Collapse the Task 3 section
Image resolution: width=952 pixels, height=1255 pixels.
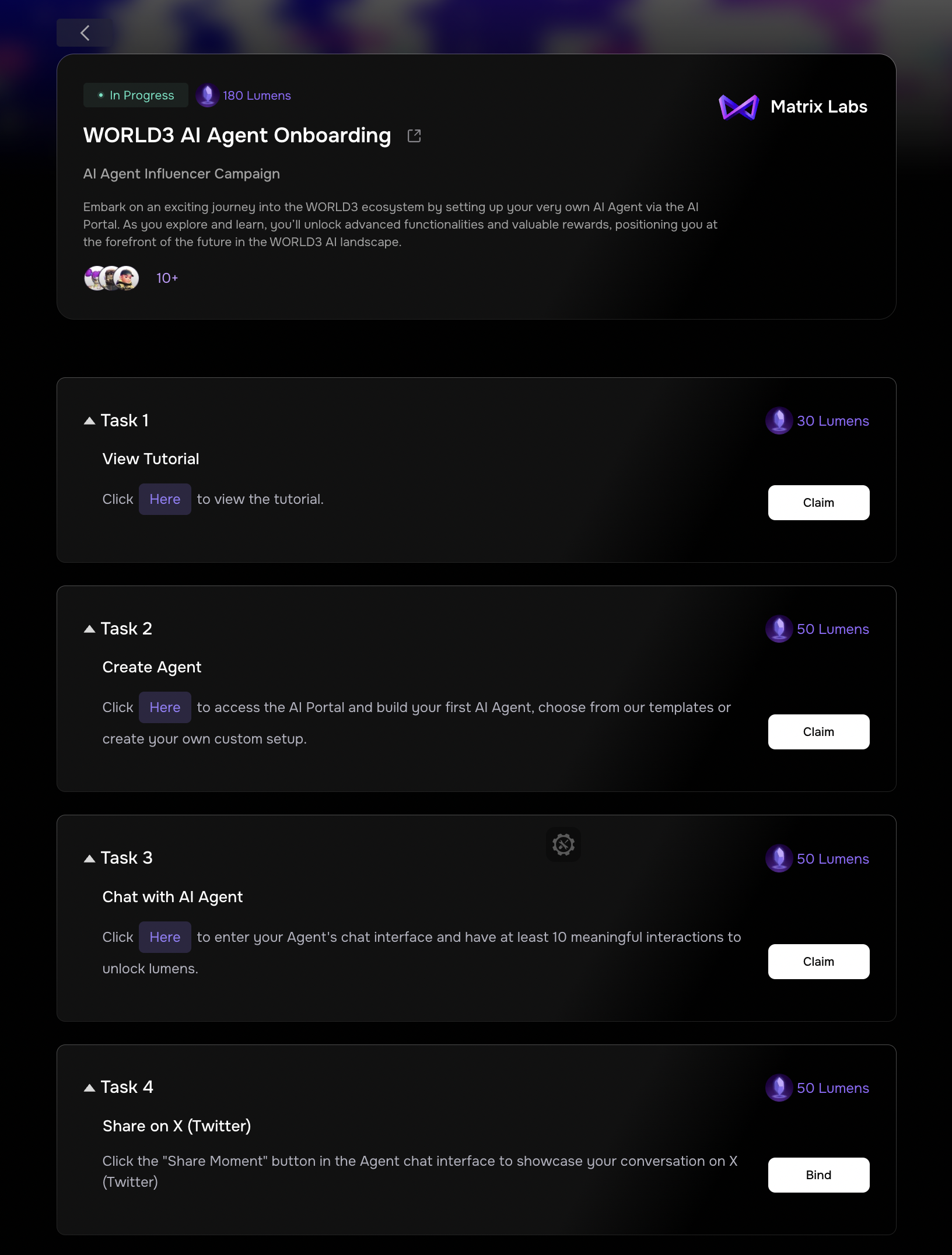89,858
